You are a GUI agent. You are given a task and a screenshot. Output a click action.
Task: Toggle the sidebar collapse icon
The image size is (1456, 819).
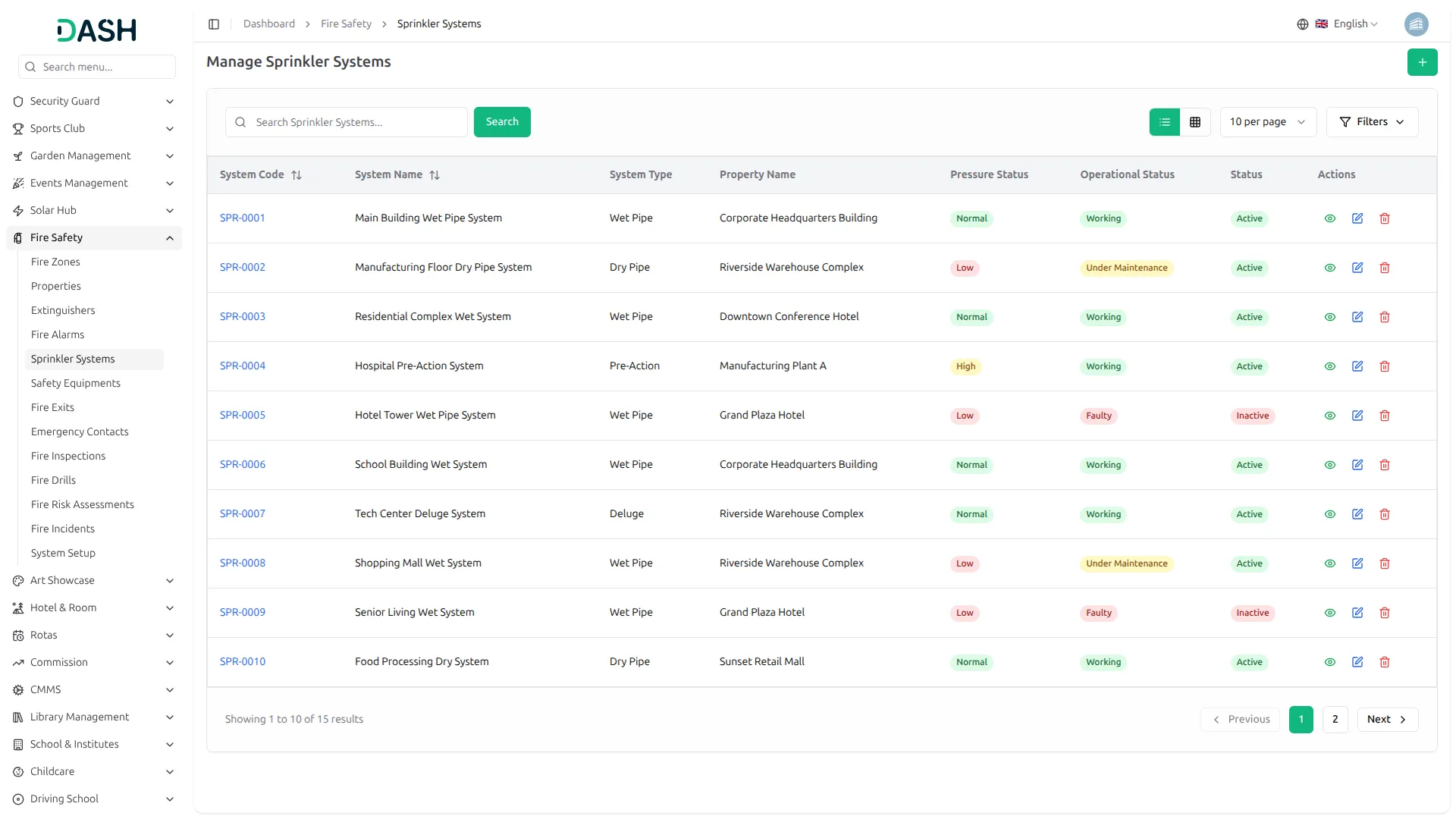point(214,24)
